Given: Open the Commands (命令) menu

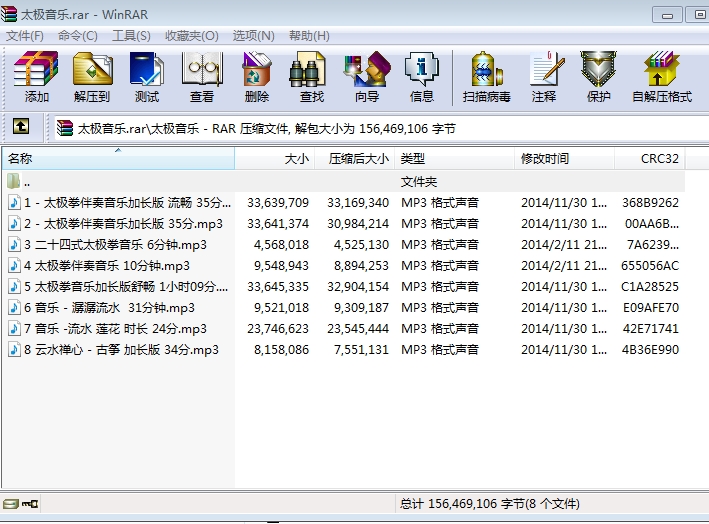Looking at the screenshot, I should pos(78,36).
